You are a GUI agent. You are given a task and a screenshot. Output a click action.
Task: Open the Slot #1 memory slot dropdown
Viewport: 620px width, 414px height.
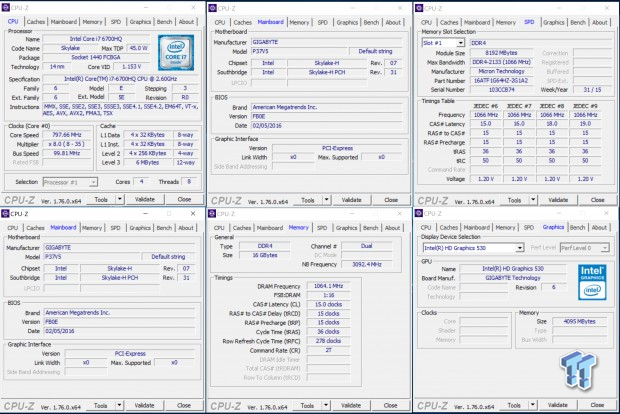coord(461,43)
